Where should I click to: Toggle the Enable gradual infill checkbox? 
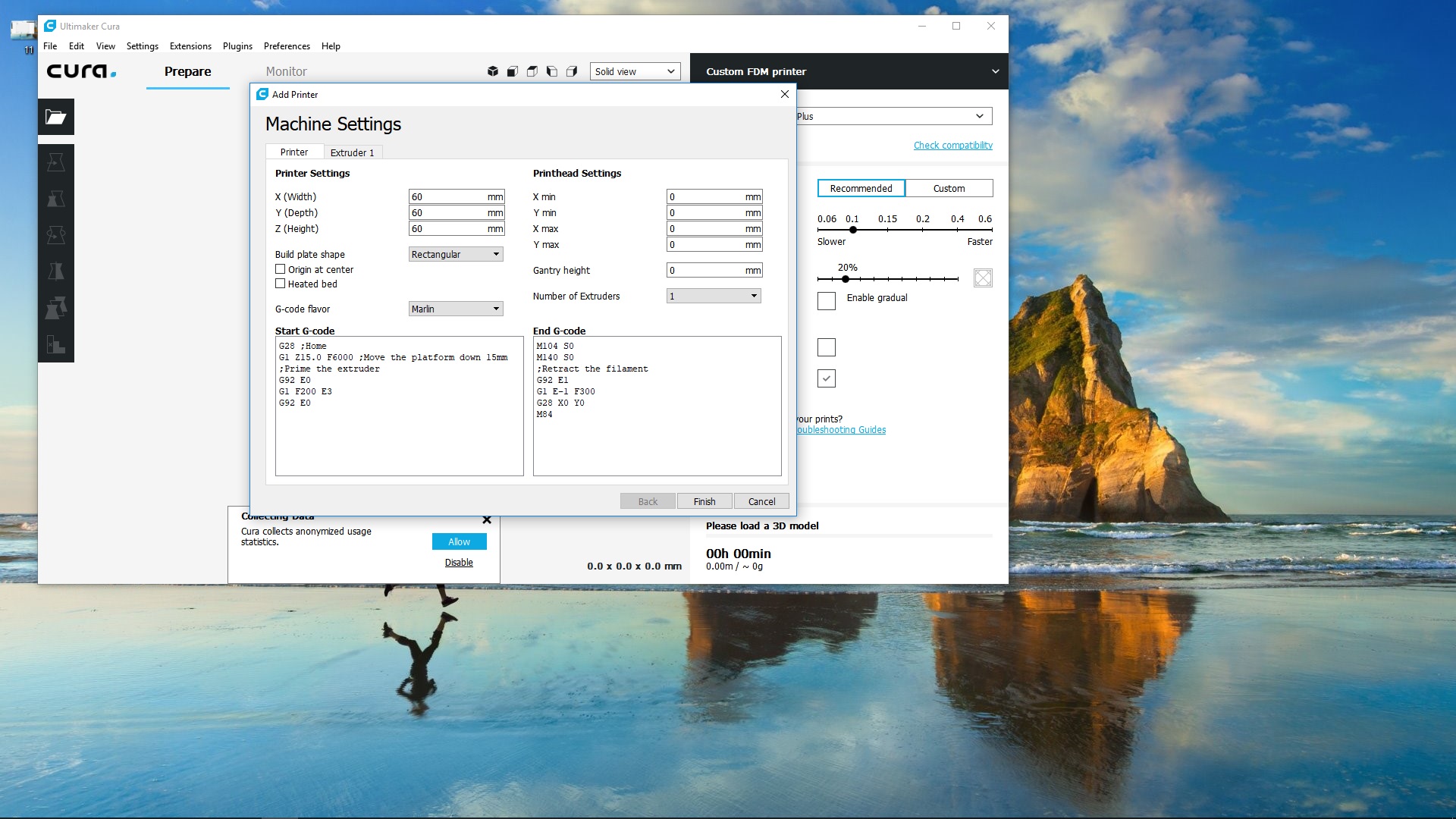tap(826, 297)
